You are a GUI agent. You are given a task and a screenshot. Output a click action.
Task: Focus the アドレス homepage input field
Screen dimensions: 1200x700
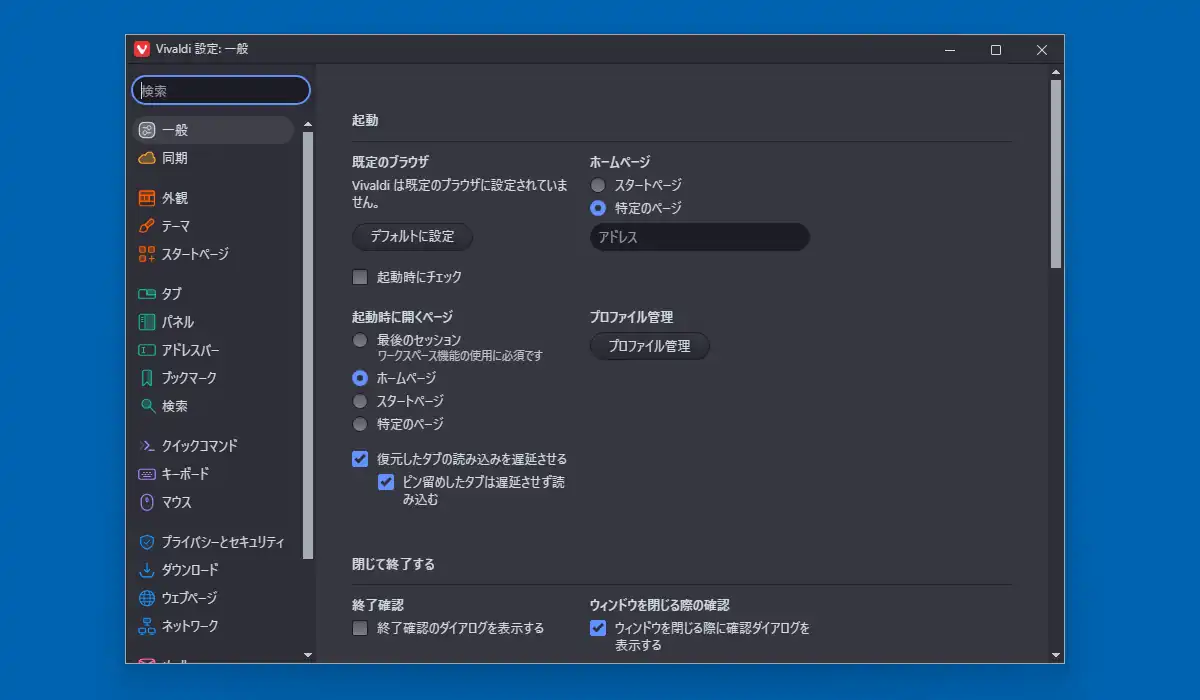click(x=699, y=237)
